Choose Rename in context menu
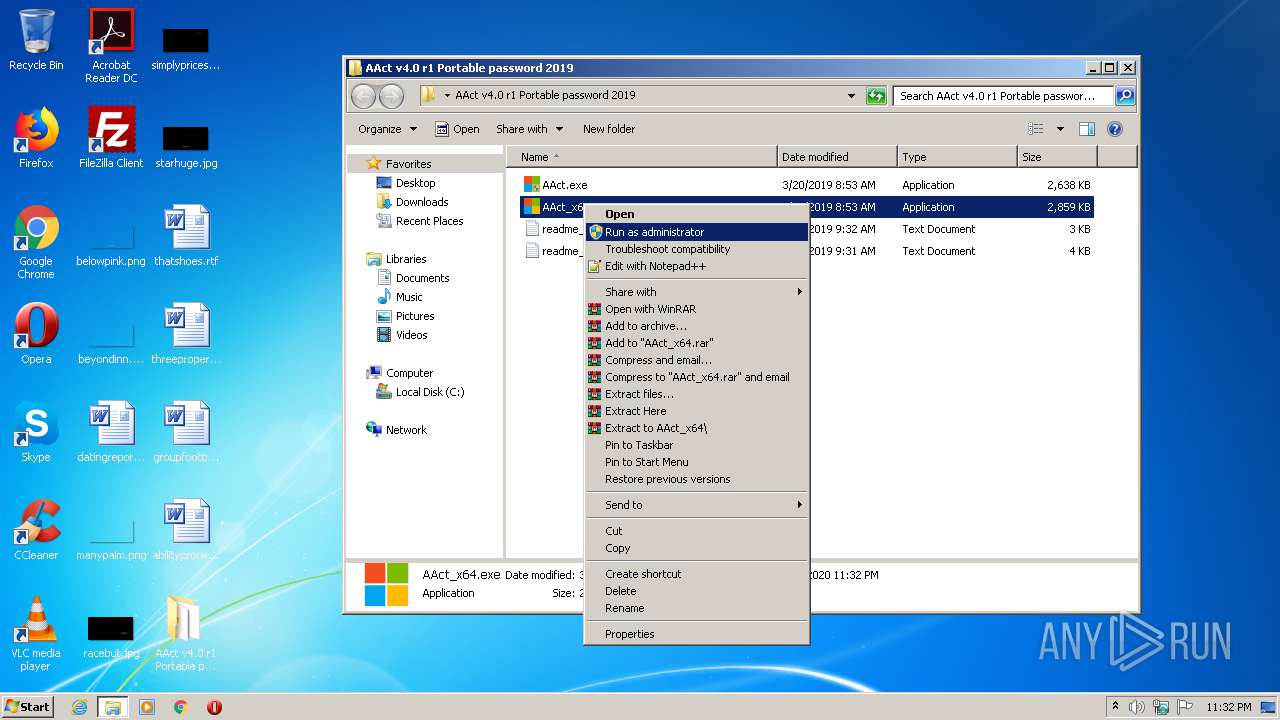The height and width of the screenshot is (720, 1280). click(x=697, y=608)
